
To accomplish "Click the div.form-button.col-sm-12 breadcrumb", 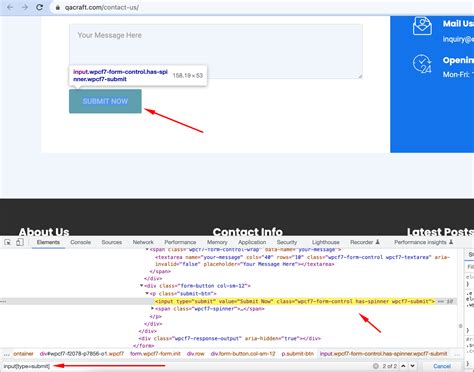I will 243,354.
